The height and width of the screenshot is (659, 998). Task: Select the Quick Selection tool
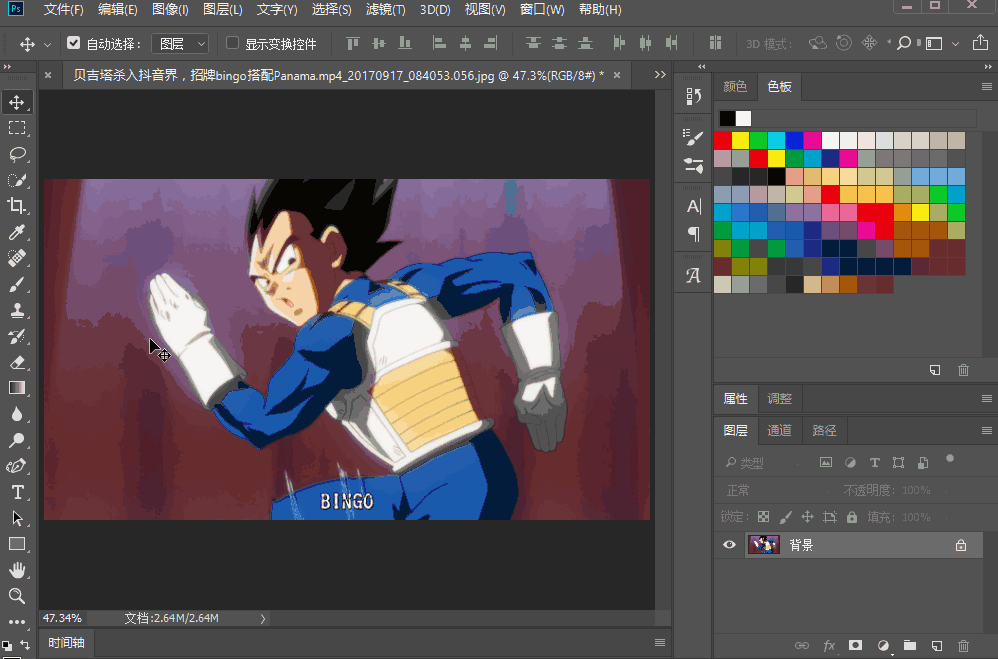click(x=17, y=180)
